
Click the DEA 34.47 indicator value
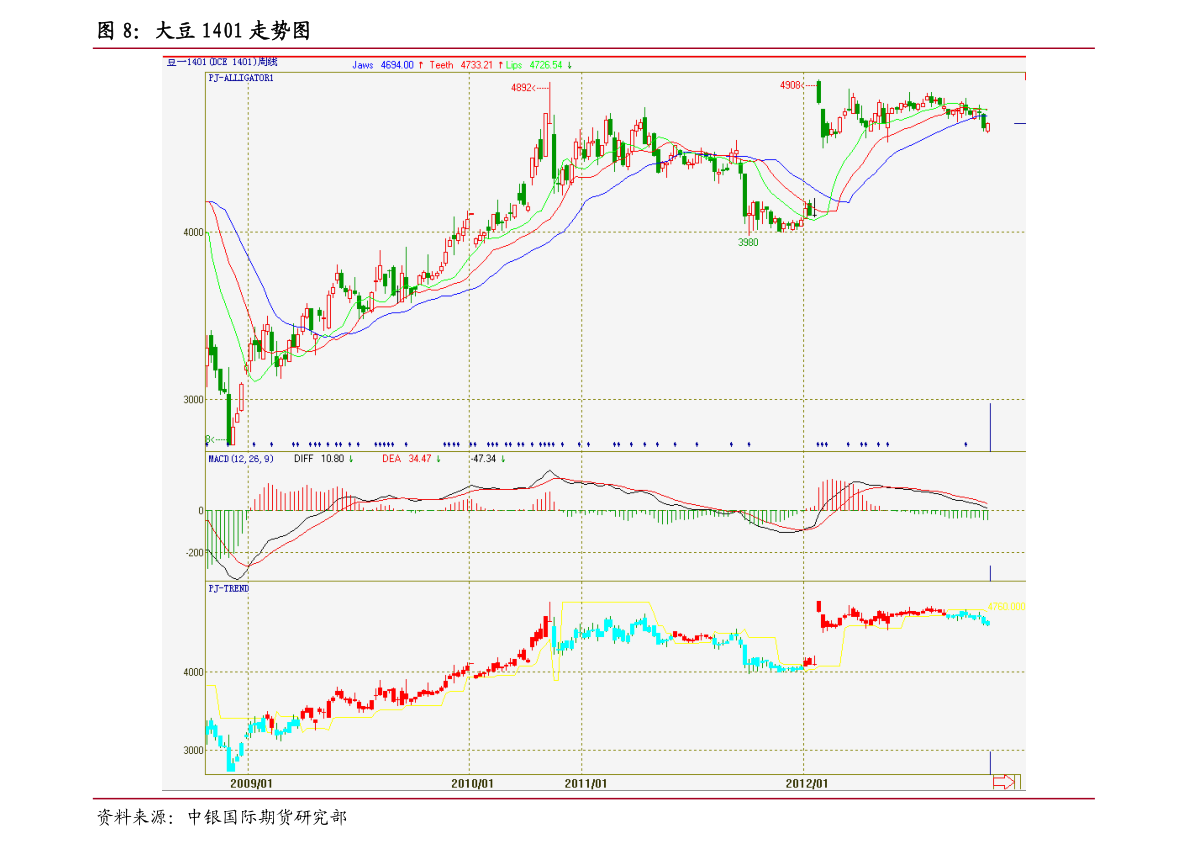(406, 459)
